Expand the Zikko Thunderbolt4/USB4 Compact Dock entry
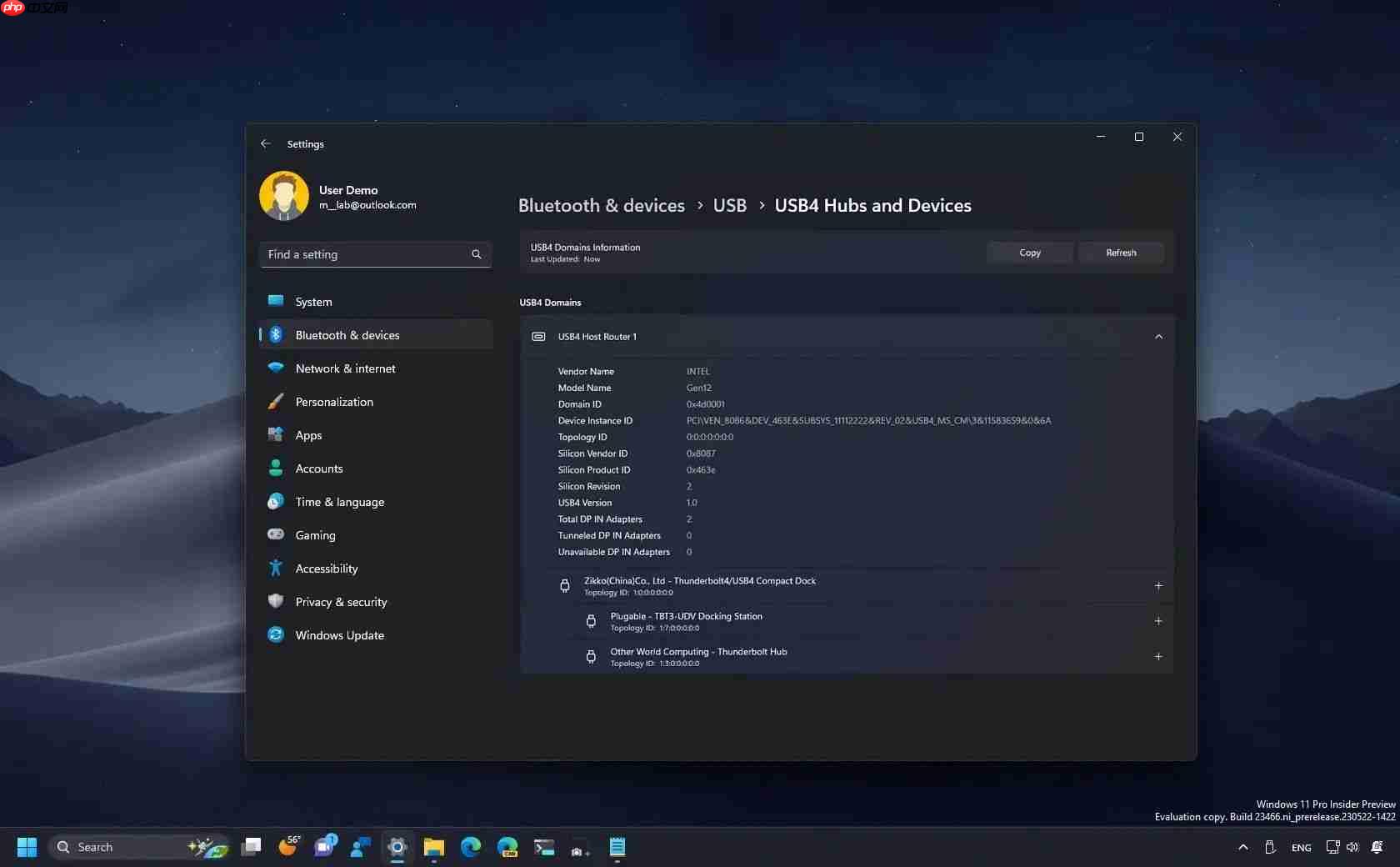 (1158, 586)
